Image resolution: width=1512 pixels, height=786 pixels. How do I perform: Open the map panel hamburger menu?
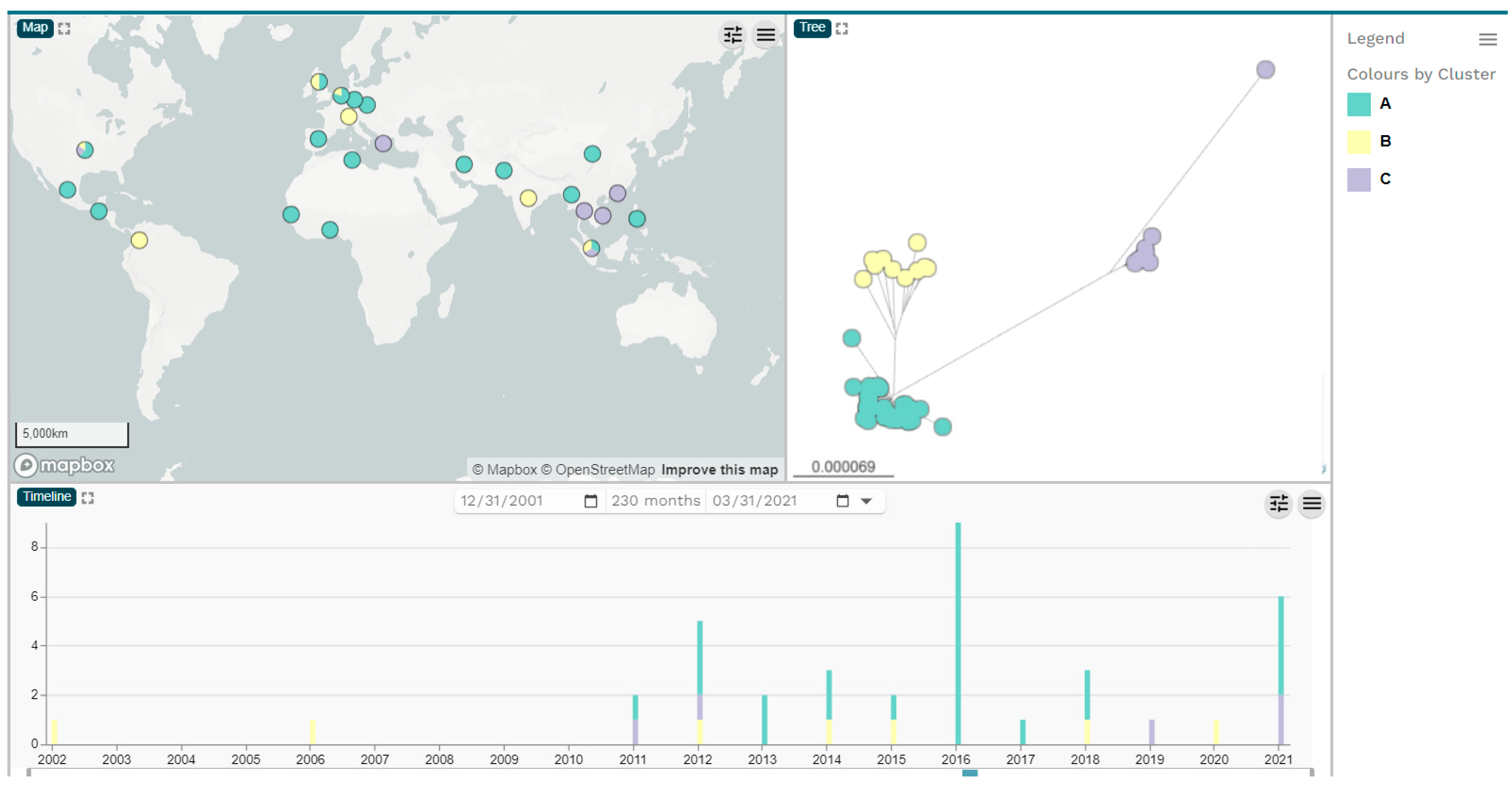(x=766, y=35)
